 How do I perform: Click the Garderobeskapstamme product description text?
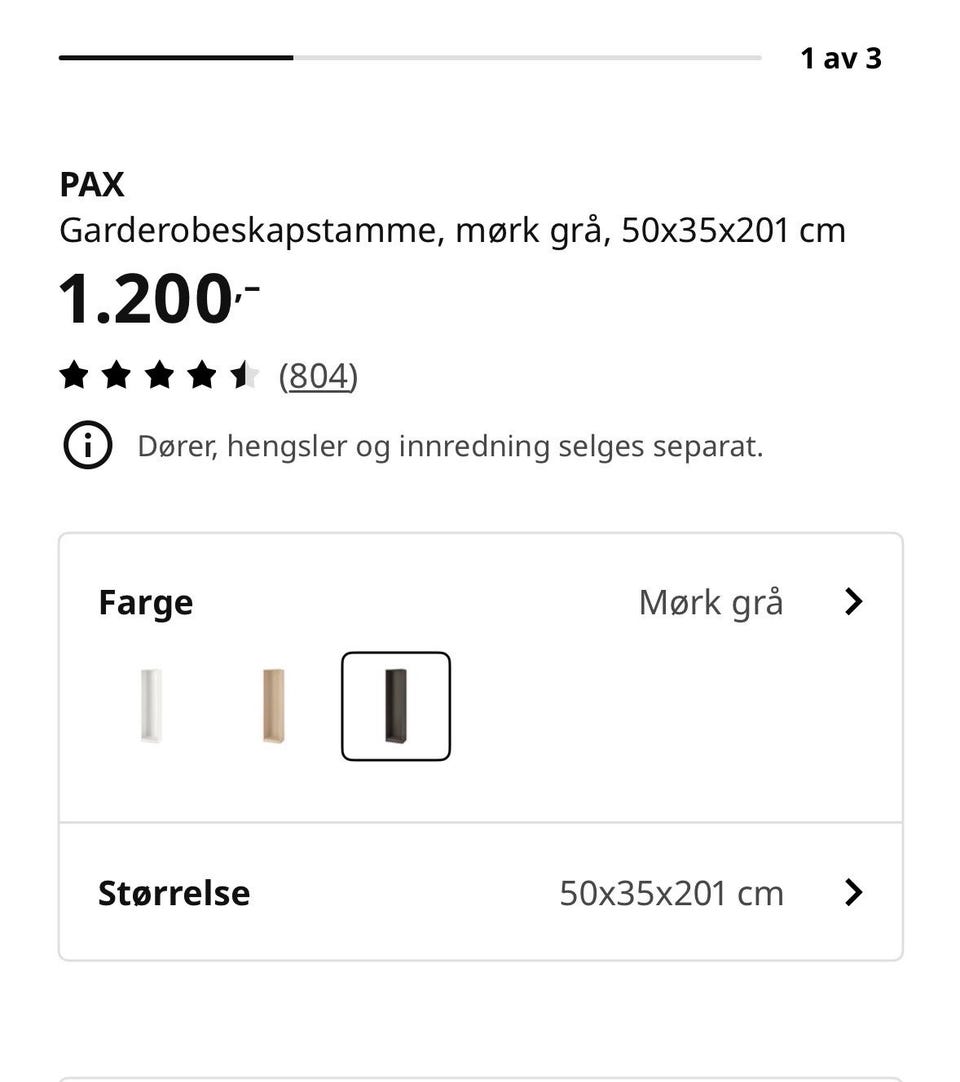453,230
